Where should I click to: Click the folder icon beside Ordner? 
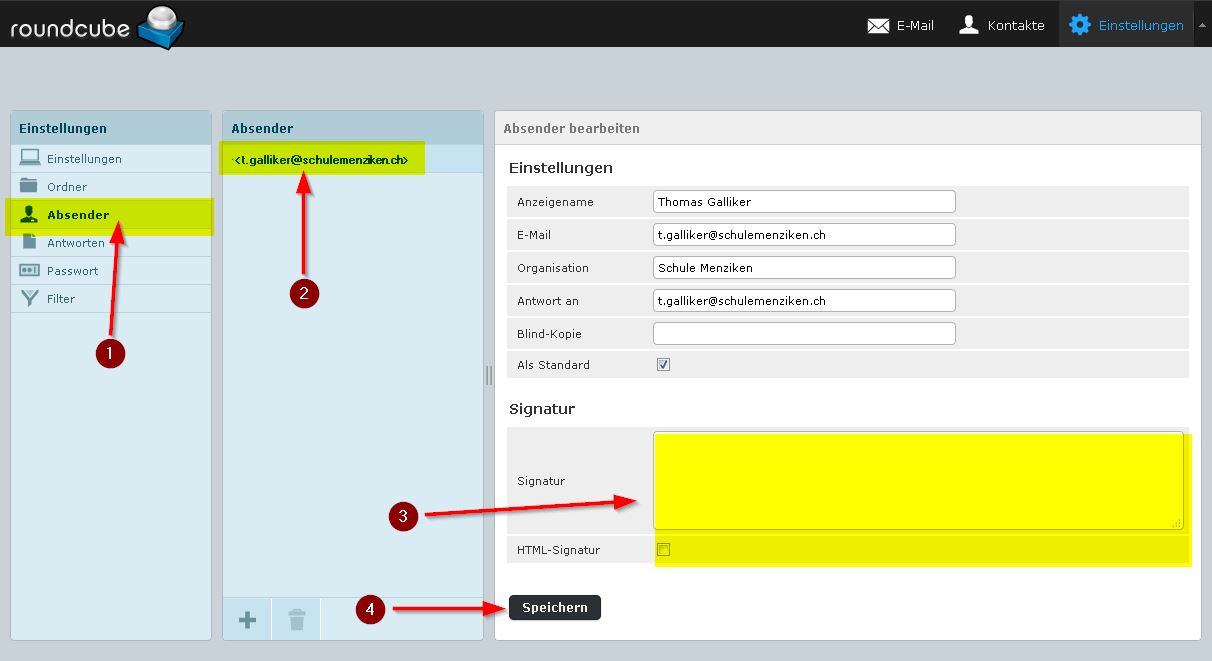(x=30, y=186)
